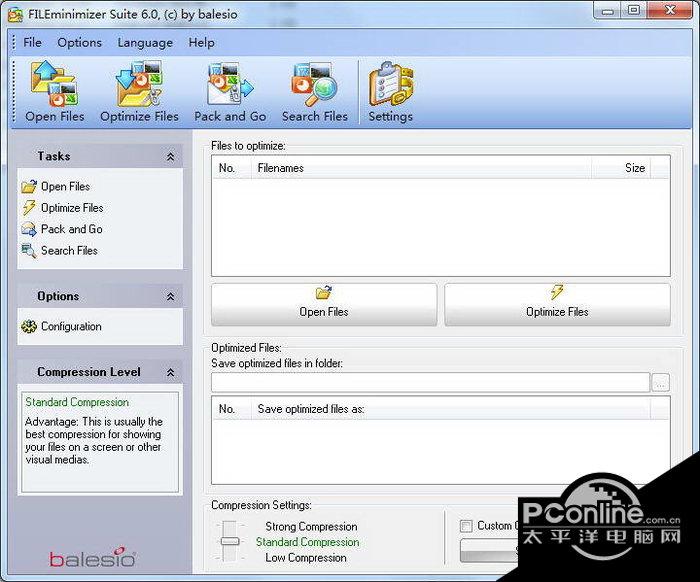This screenshot has height=582, width=700.
Task: Click the Compression Level header title
Action: (89, 372)
